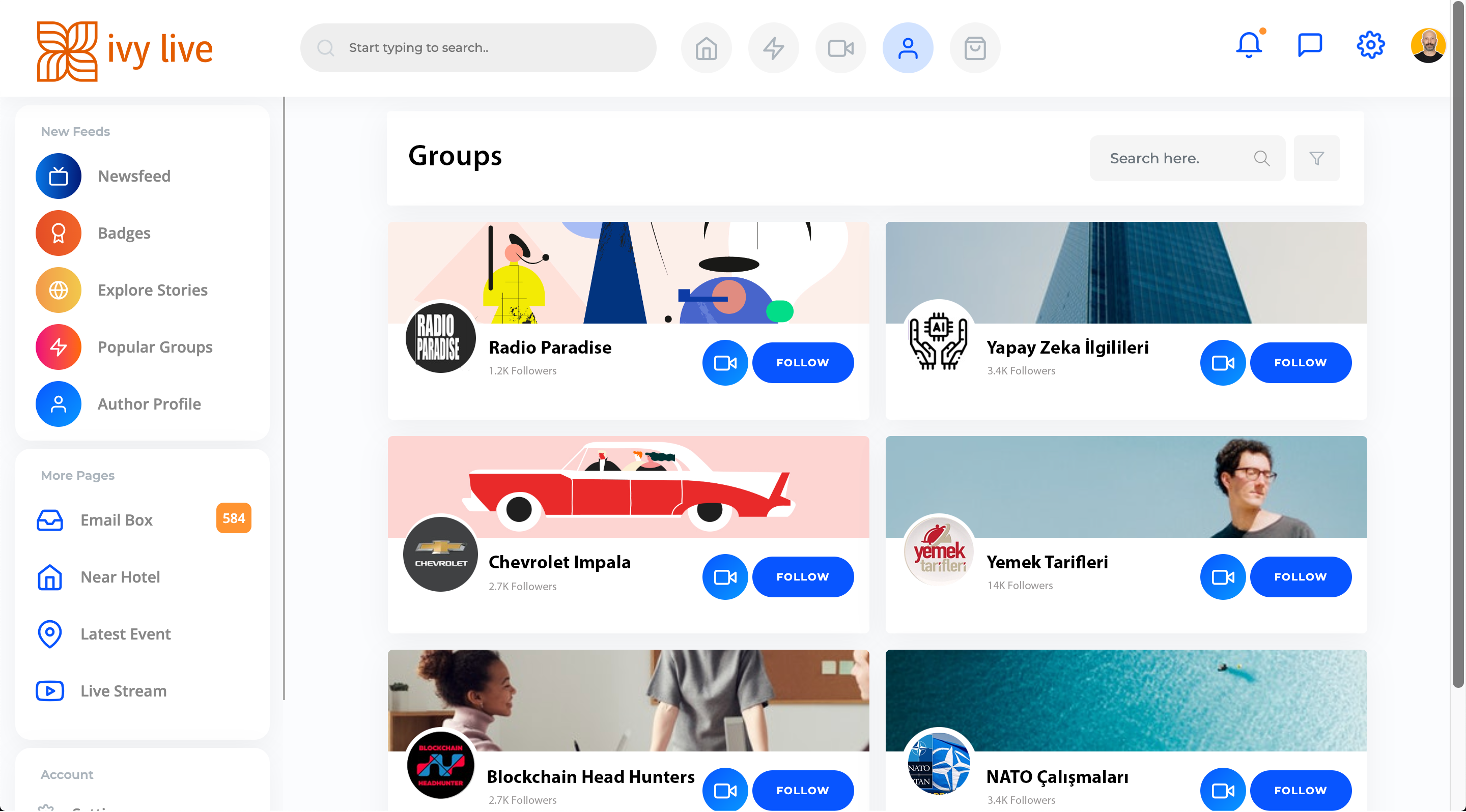
Task: Click the Newsfeed TV icon
Action: pyautogui.click(x=59, y=176)
